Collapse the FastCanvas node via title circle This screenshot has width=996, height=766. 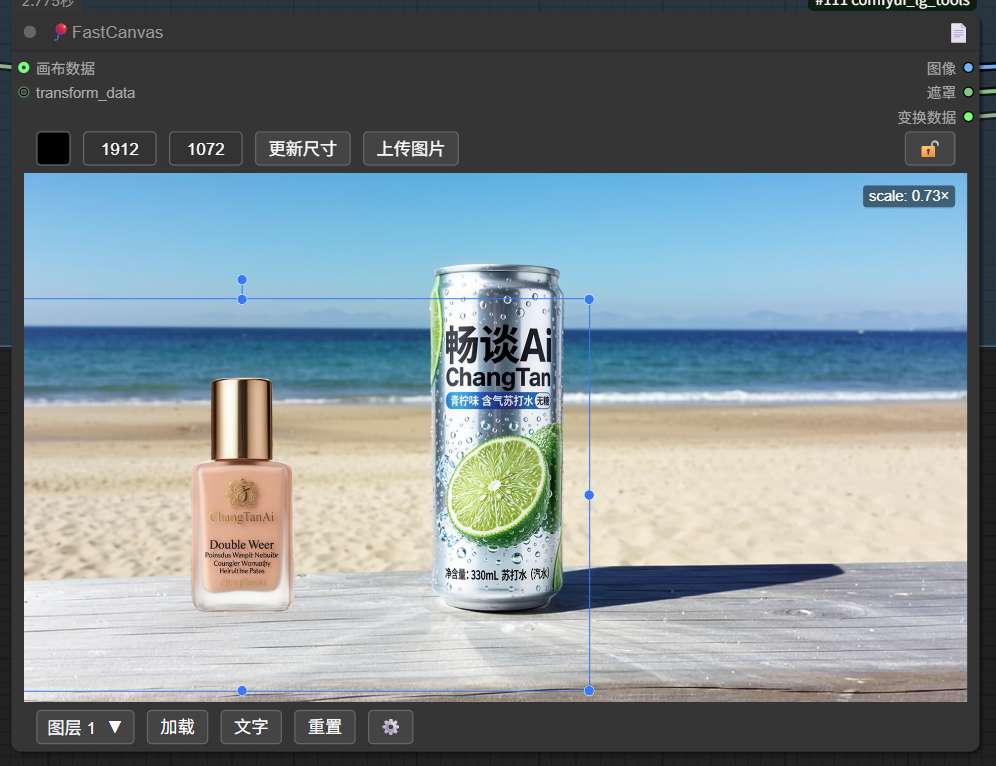(x=29, y=31)
